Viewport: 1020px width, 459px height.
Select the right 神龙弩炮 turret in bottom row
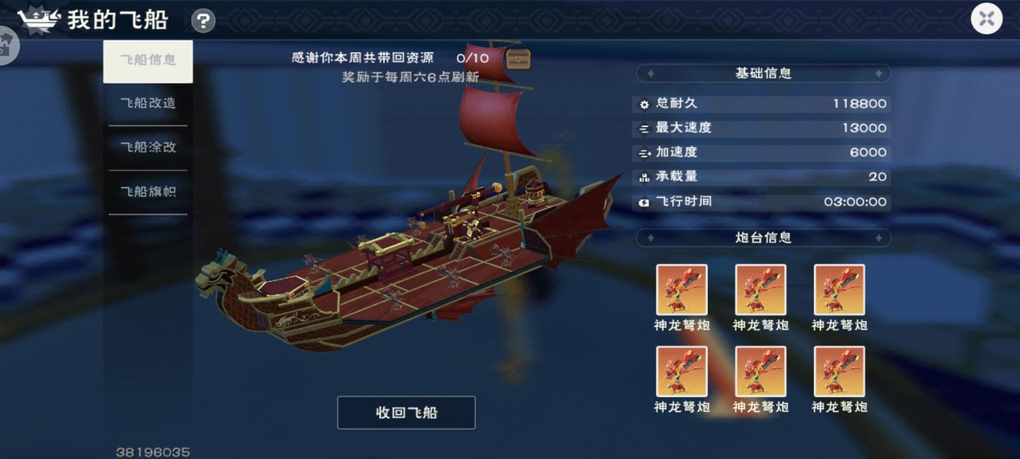[x=839, y=371]
